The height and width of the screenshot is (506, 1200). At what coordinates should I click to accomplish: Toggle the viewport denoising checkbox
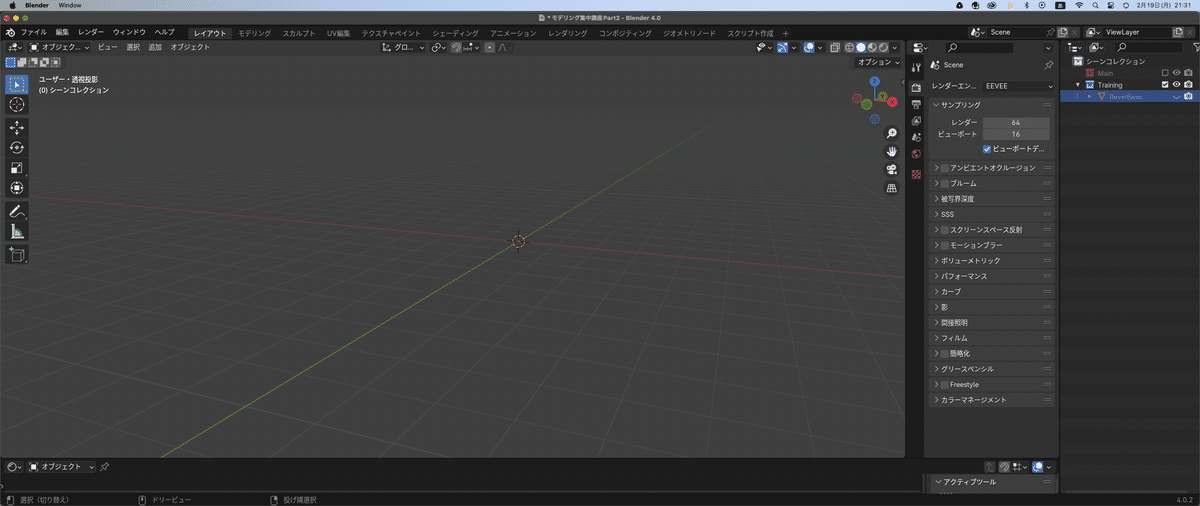point(988,148)
